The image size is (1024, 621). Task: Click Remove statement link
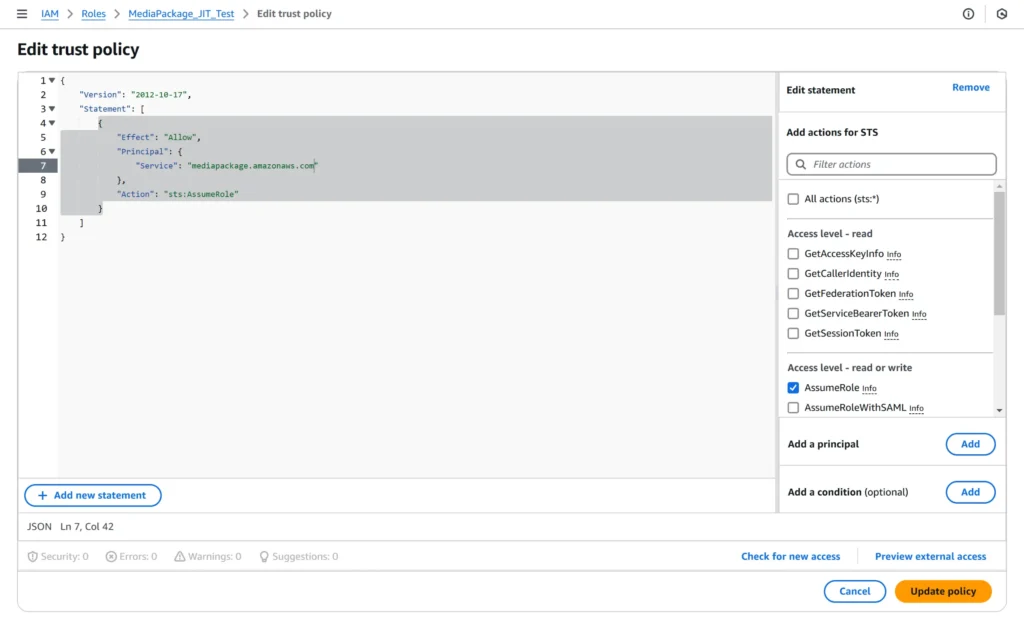point(970,88)
